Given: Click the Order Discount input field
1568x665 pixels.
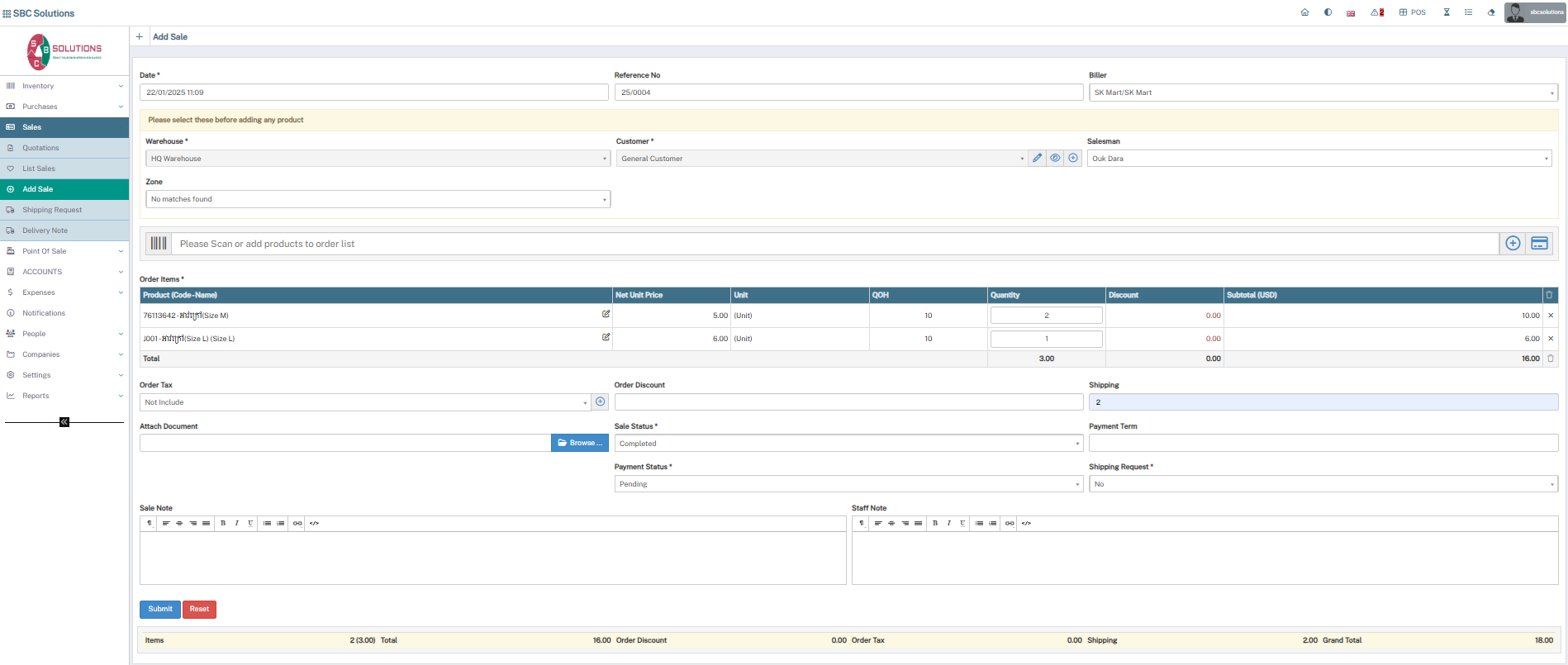Looking at the screenshot, I should point(848,402).
